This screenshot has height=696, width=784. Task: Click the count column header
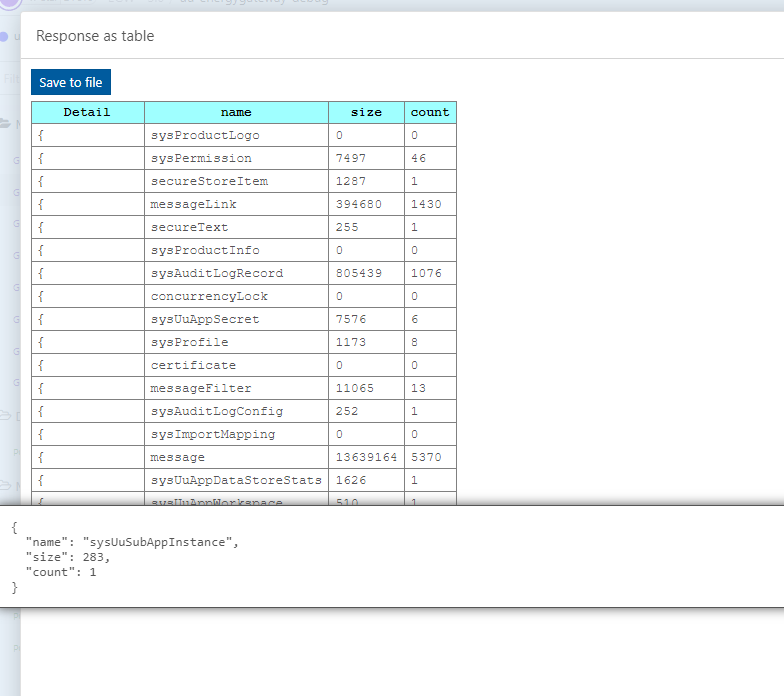pos(430,112)
